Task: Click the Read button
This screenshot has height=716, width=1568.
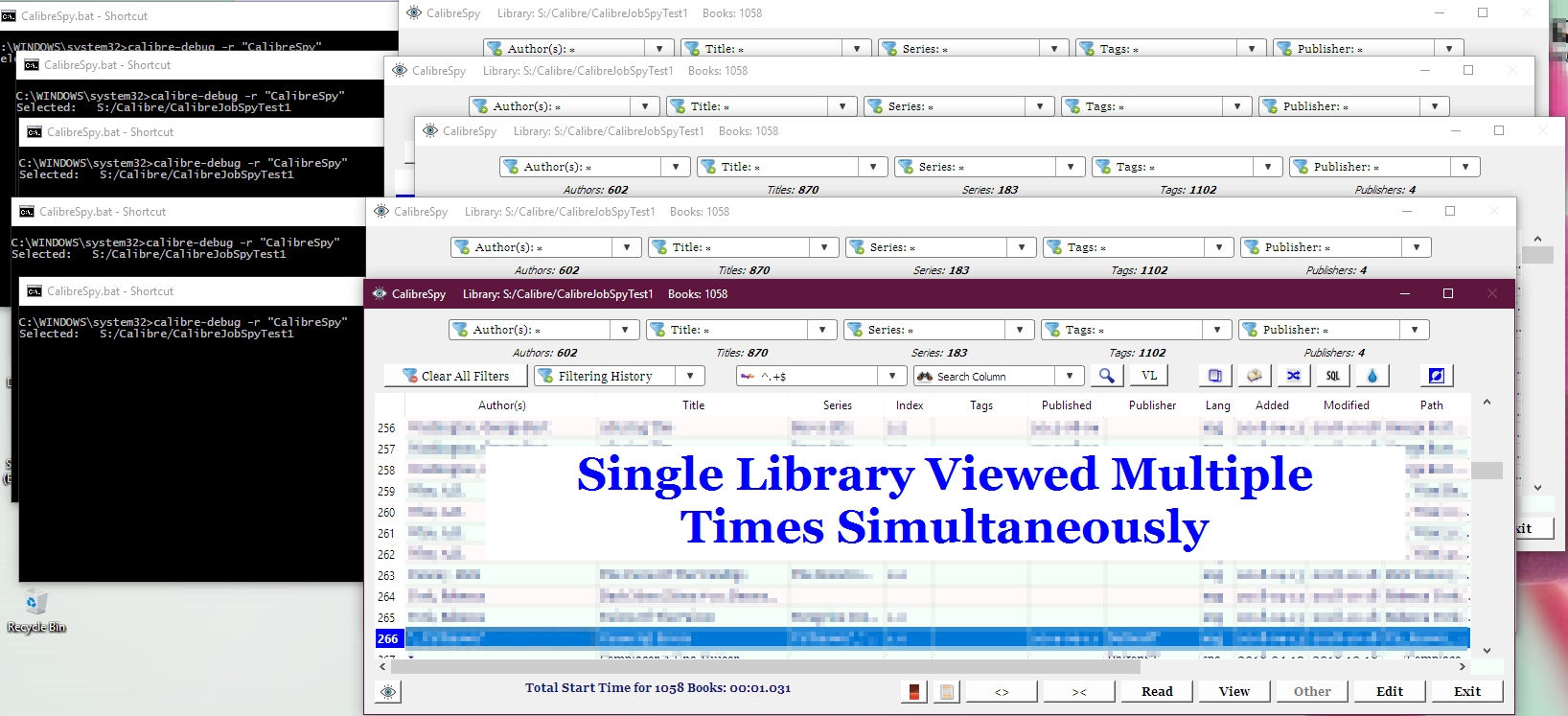Action: coord(1157,692)
